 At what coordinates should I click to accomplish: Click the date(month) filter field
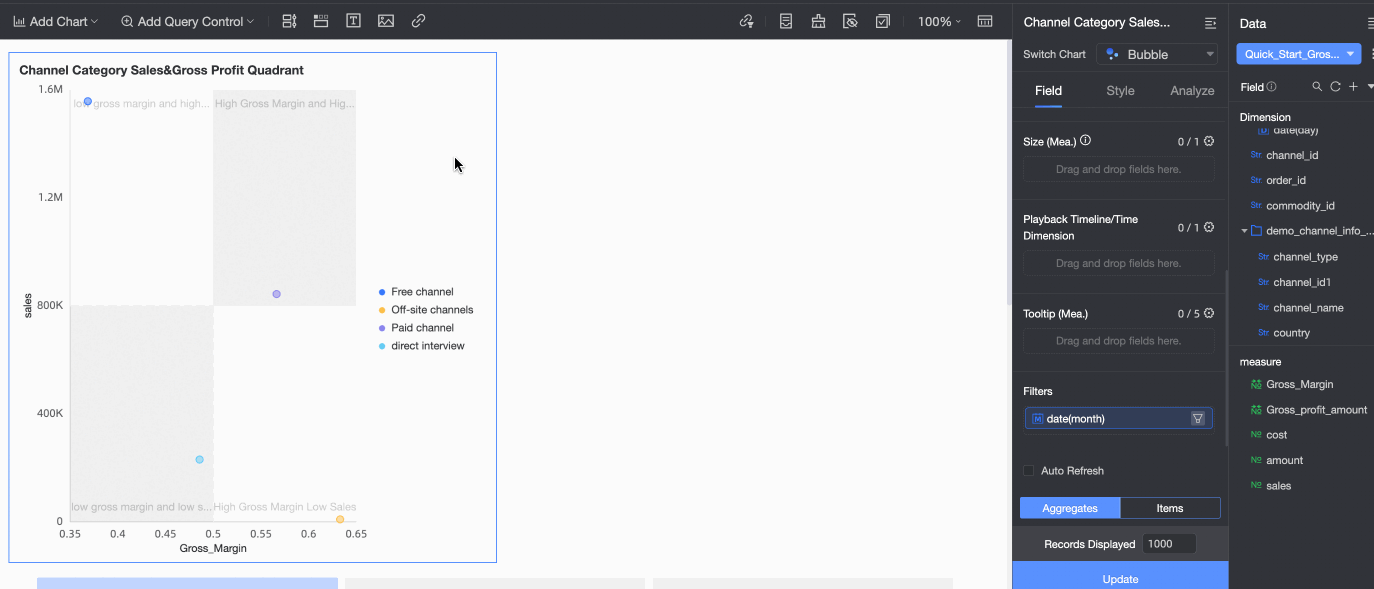[x=1118, y=418]
